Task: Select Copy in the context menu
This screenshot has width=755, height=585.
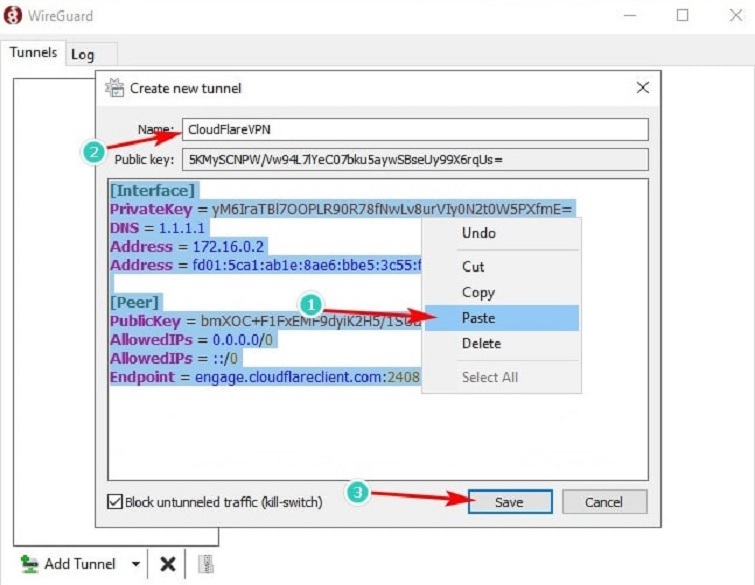Action: point(478,292)
